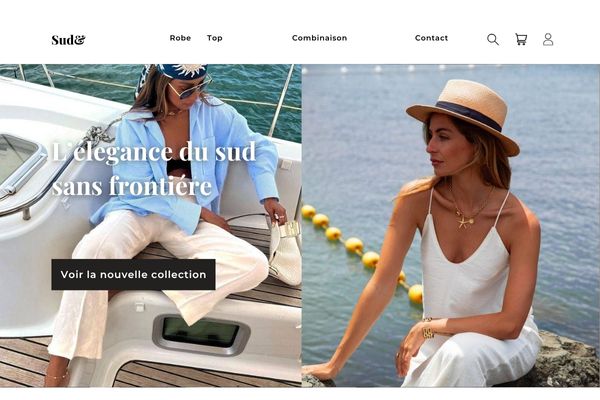Click the boat porthole window

tap(201, 332)
